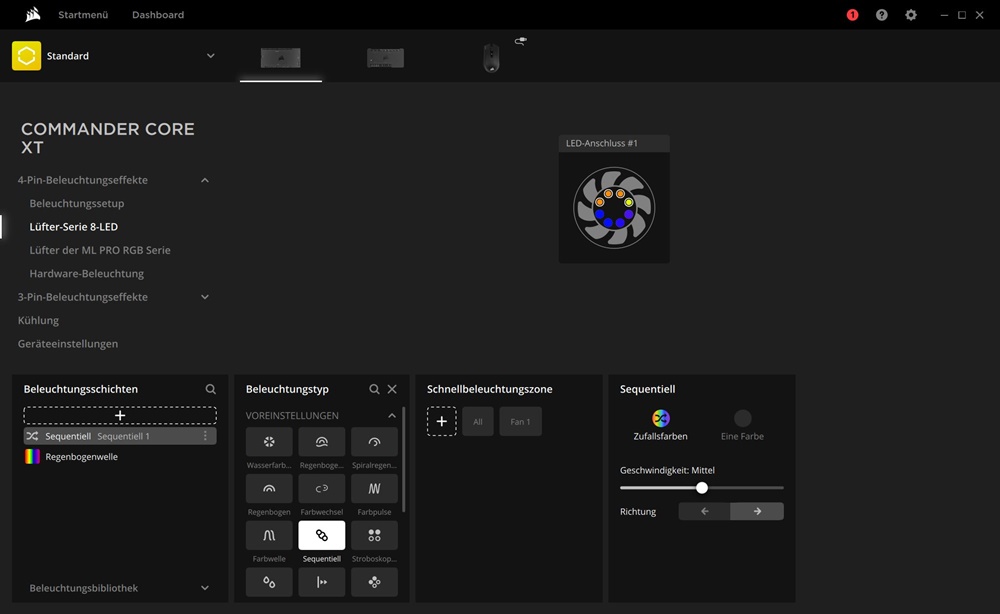1000x614 pixels.
Task: Click the wireless dongle icon near mouse
Action: pos(521,41)
